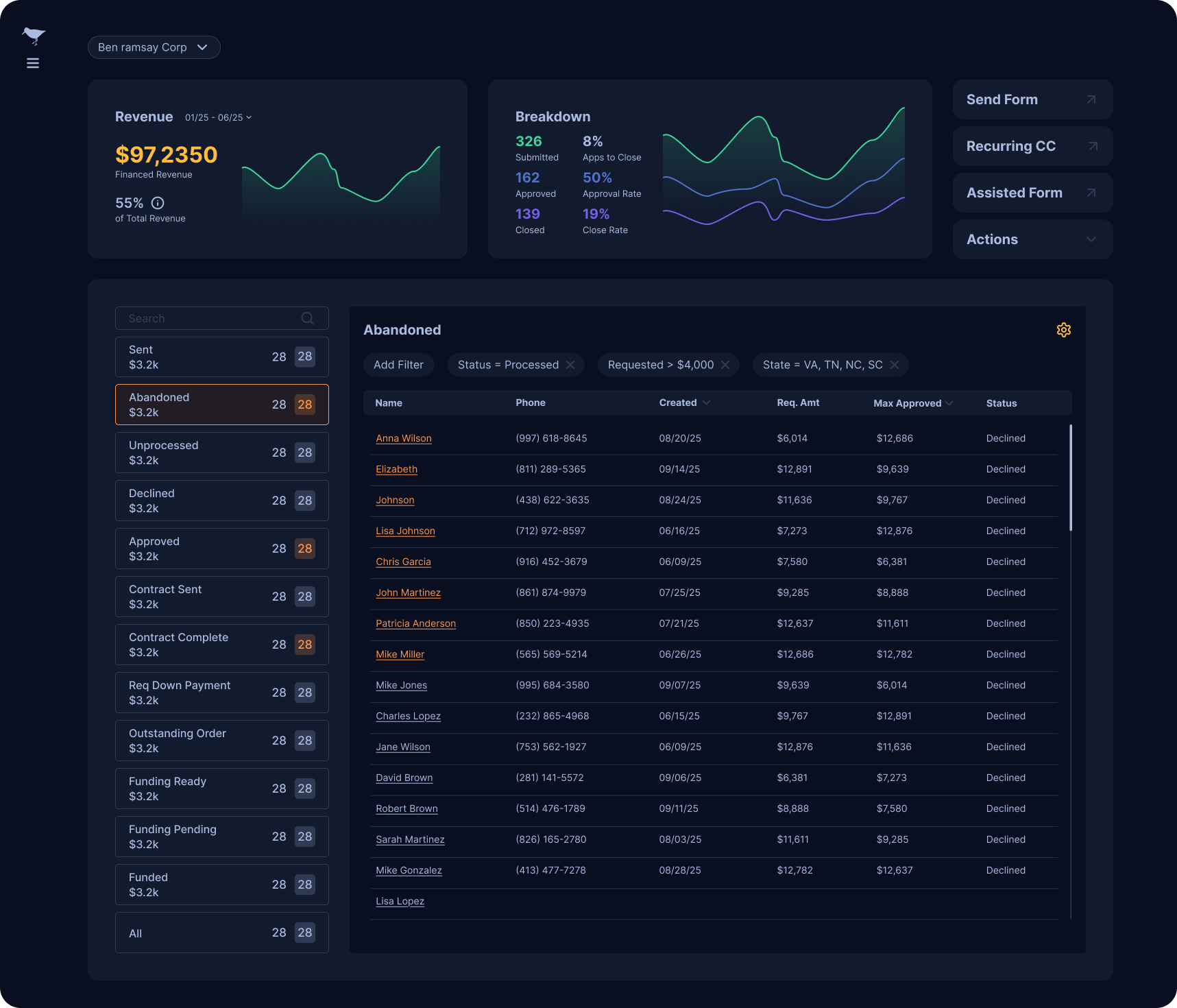Open Mike Gonzalez's record
1177x1008 pixels.
(409, 870)
